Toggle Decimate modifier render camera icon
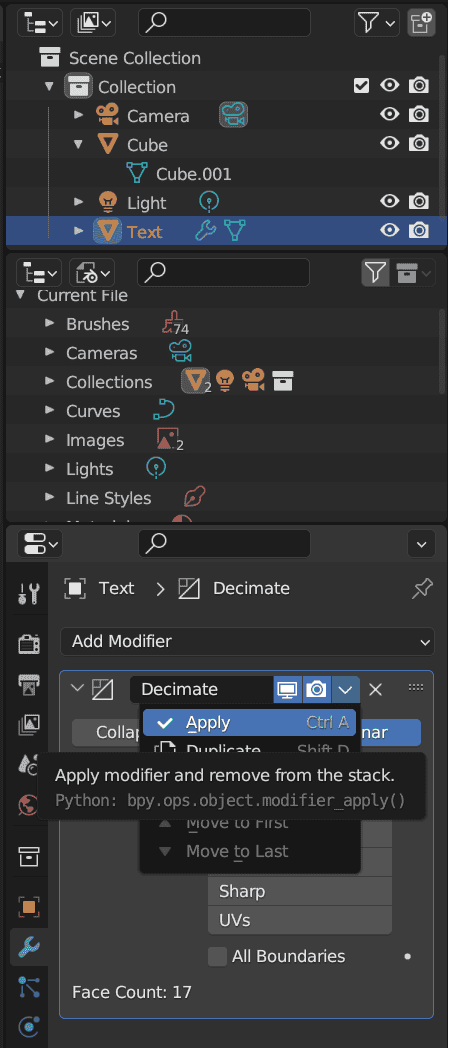 (316, 689)
